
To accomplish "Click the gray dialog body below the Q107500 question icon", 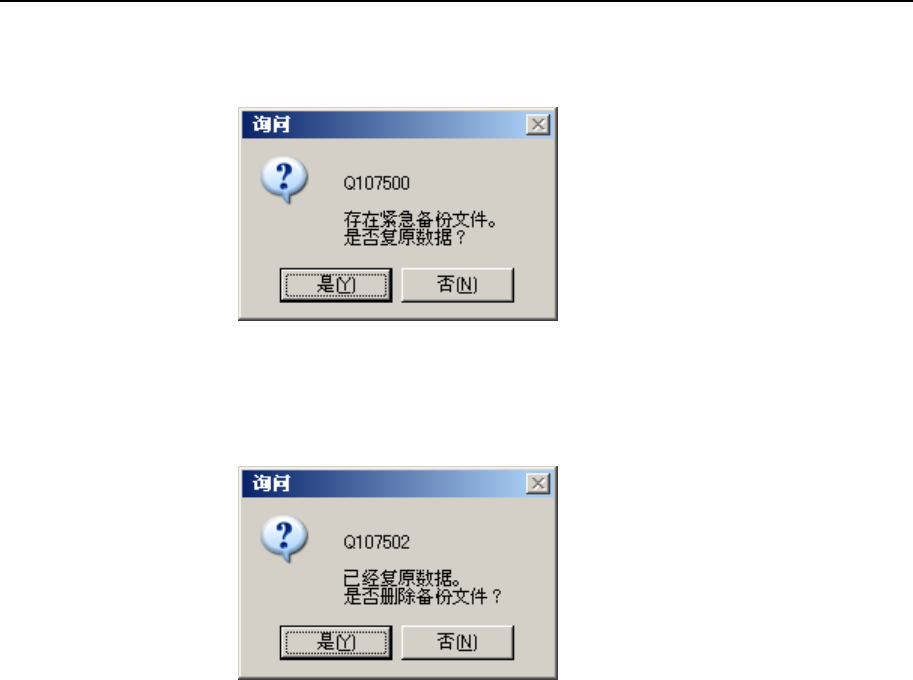I will coord(284,233).
